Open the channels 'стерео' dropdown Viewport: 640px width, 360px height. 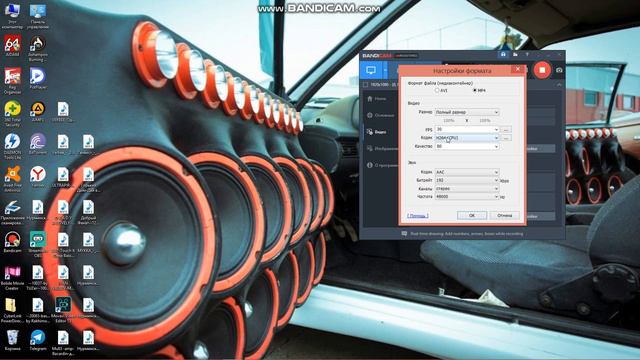point(467,189)
